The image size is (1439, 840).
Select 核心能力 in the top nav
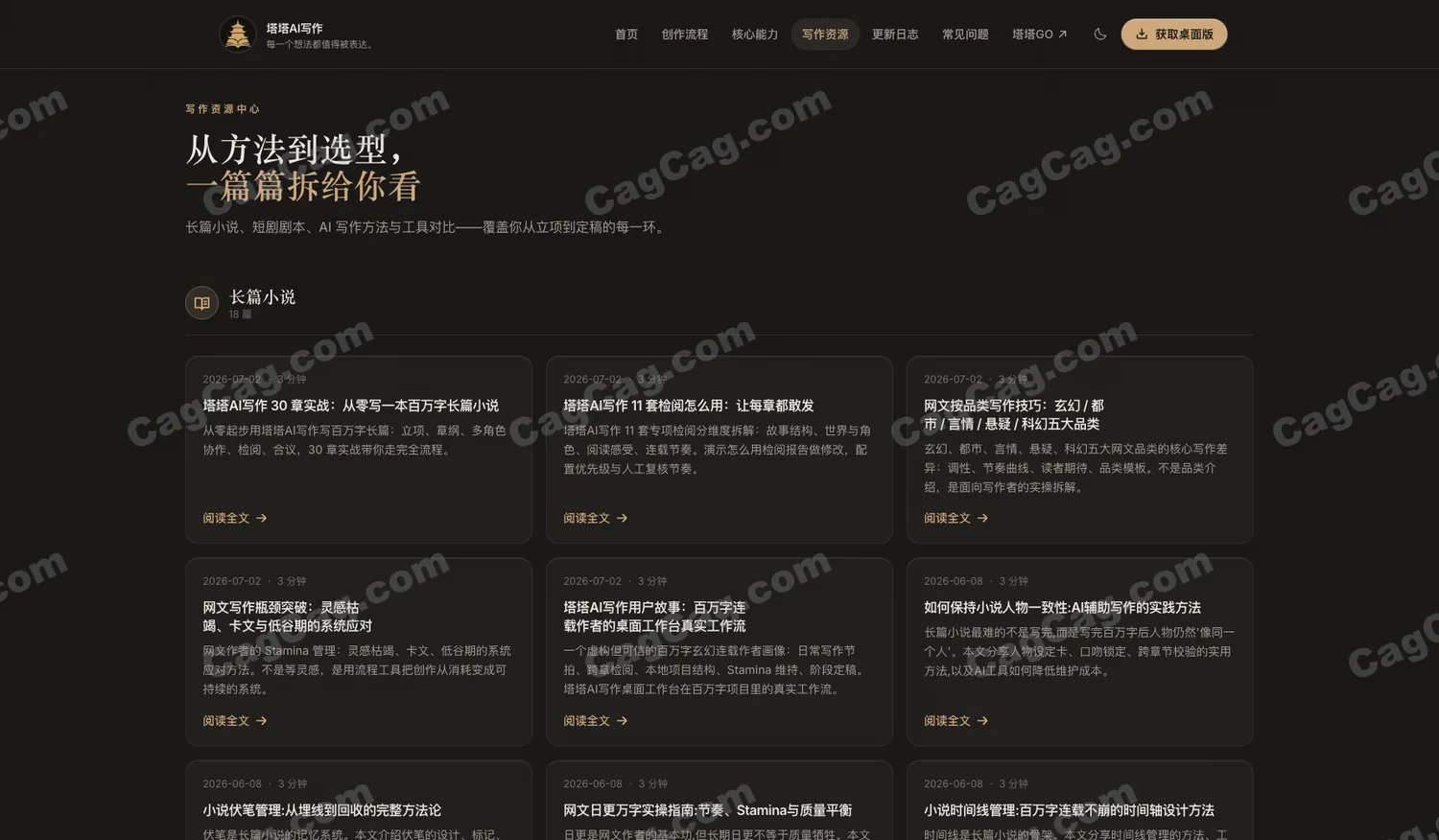[x=755, y=35]
